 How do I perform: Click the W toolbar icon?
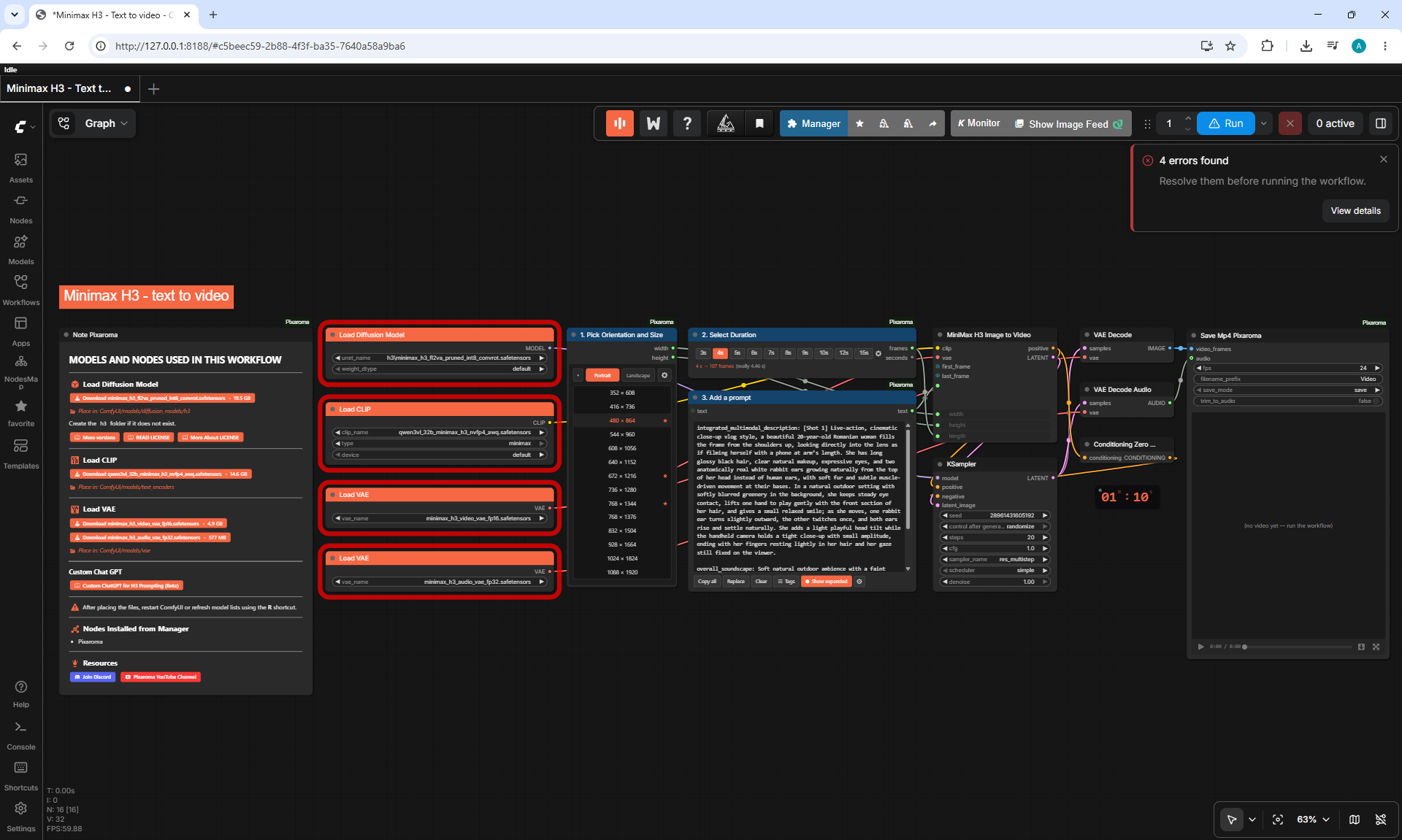654,123
